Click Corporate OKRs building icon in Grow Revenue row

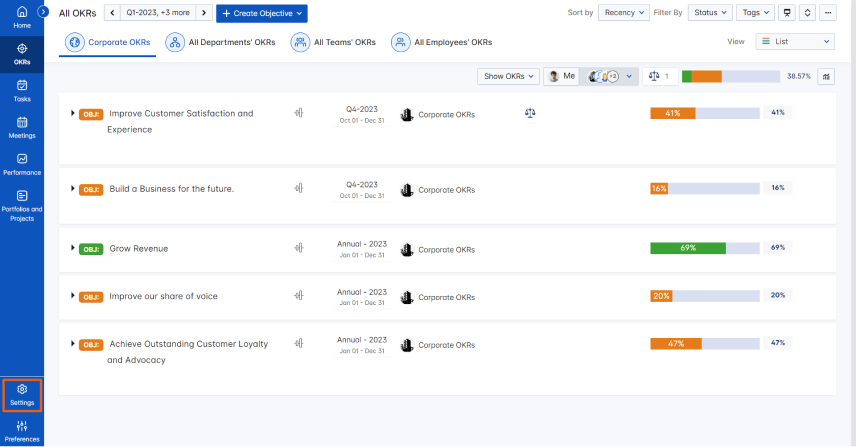click(x=407, y=249)
